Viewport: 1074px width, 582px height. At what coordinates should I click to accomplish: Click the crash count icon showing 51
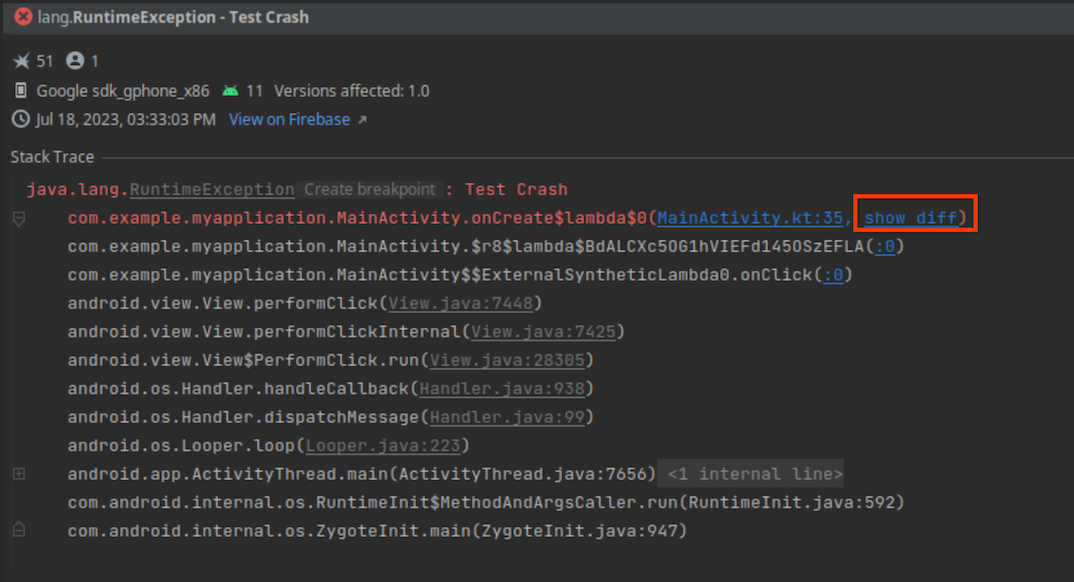(x=22, y=59)
